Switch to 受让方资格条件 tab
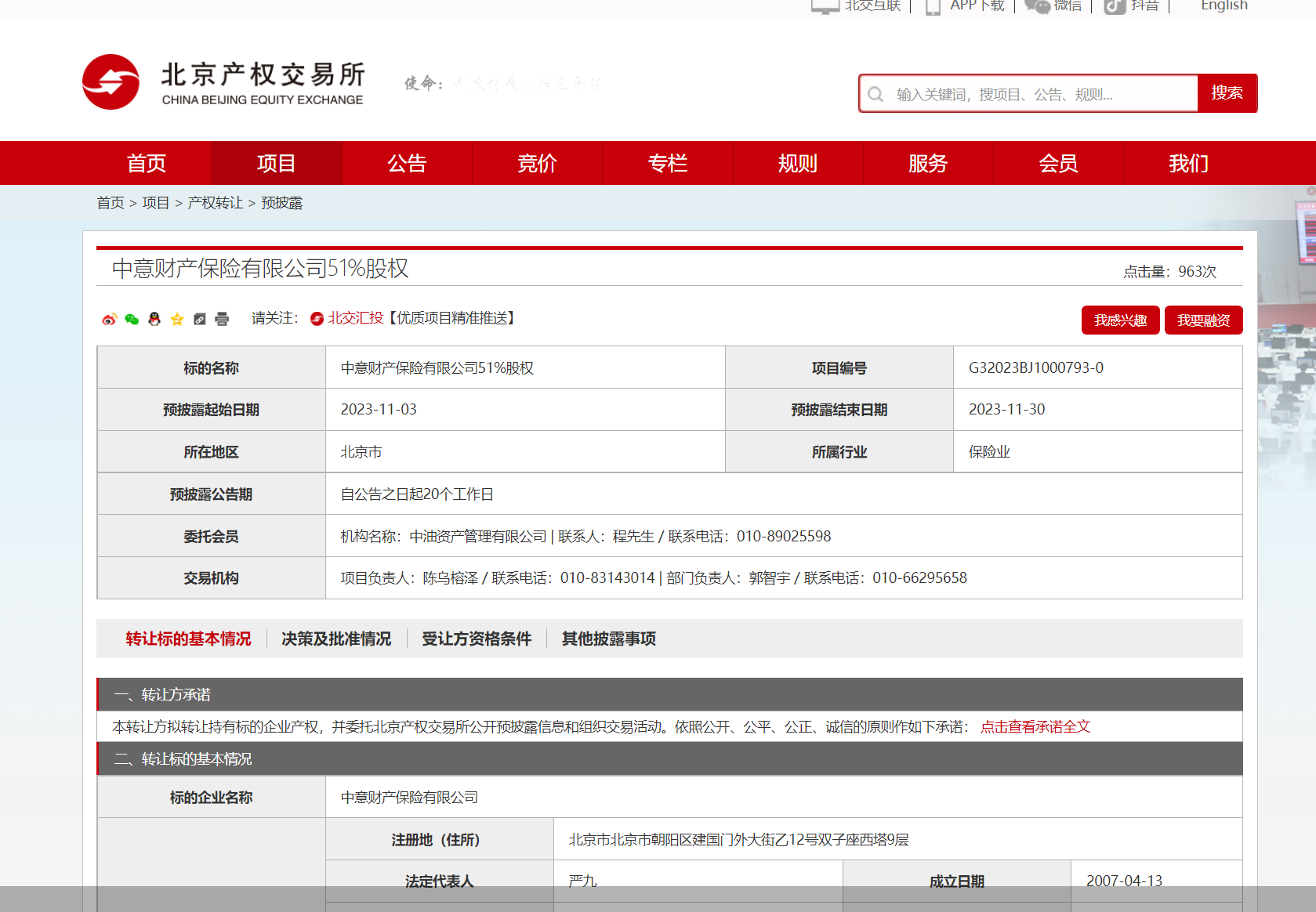The width and height of the screenshot is (1316, 912). click(476, 639)
